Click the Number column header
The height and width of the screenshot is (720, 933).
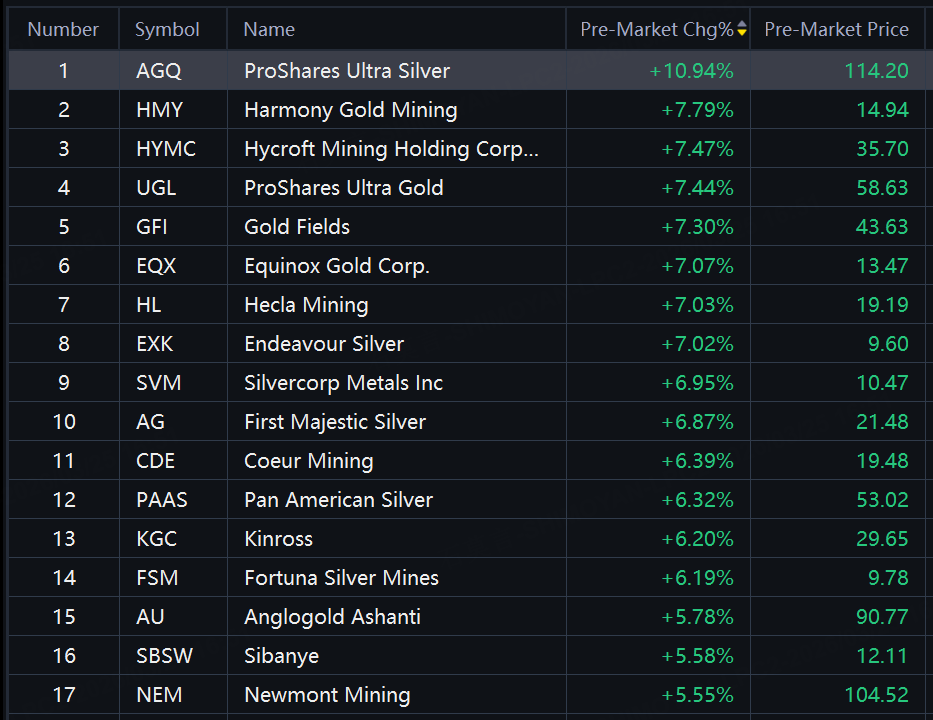(63, 30)
